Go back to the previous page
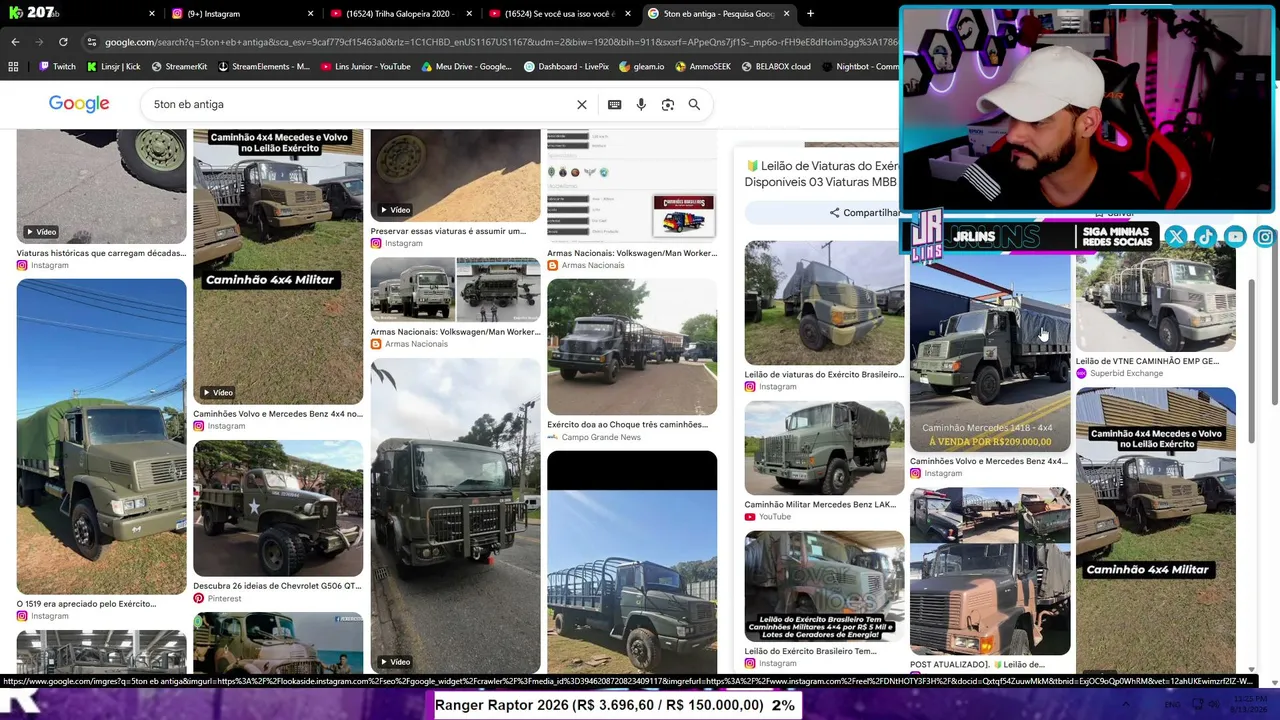Image resolution: width=1280 pixels, height=720 pixels. (x=15, y=42)
